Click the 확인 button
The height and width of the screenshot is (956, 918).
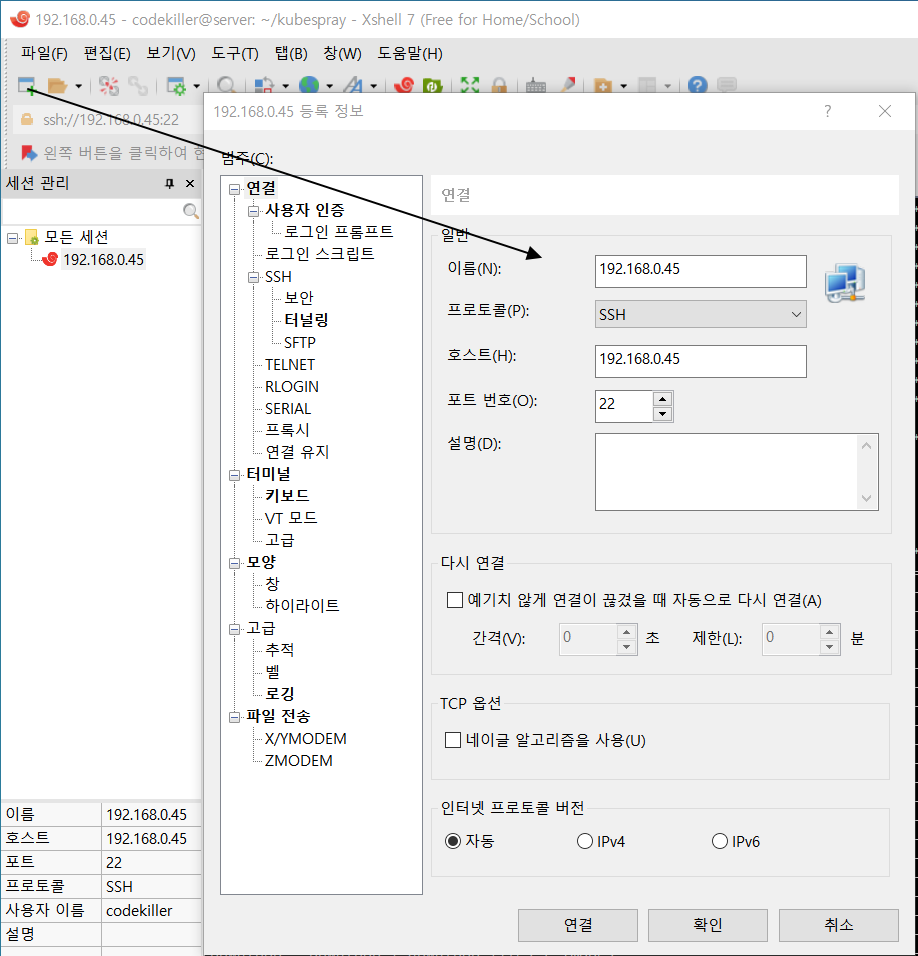[x=707, y=925]
